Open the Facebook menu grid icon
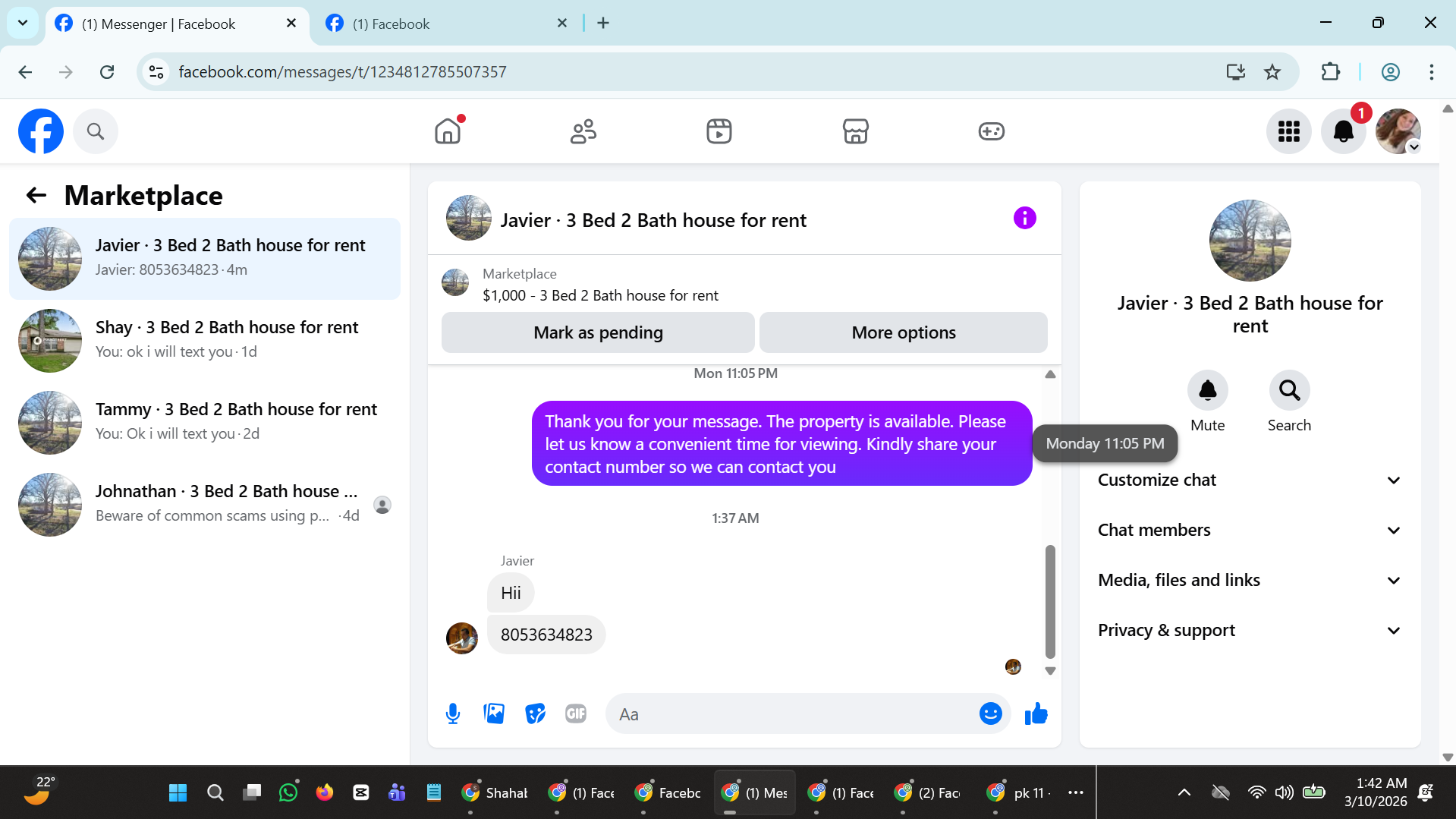 click(1288, 131)
